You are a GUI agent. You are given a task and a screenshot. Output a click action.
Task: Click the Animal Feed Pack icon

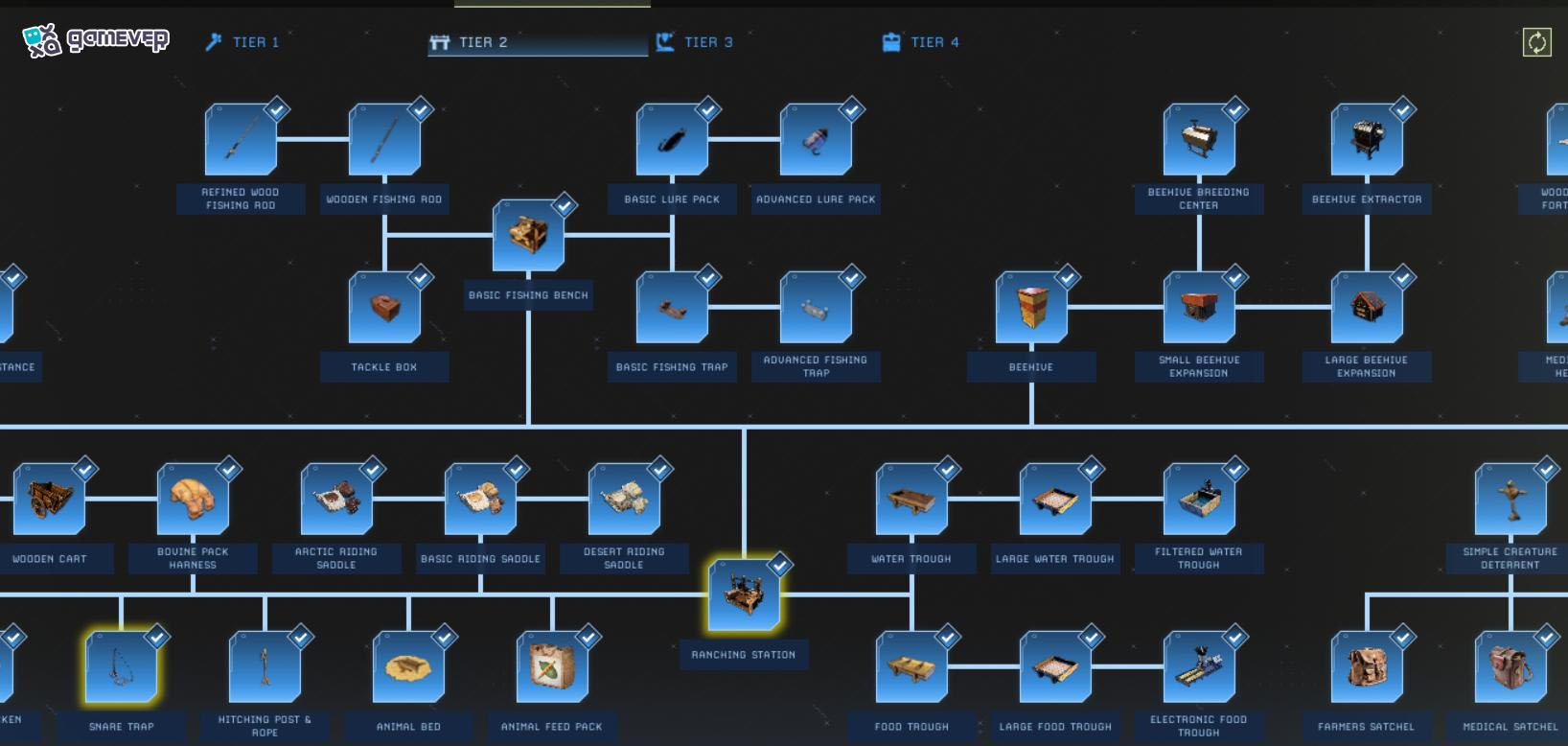552,667
